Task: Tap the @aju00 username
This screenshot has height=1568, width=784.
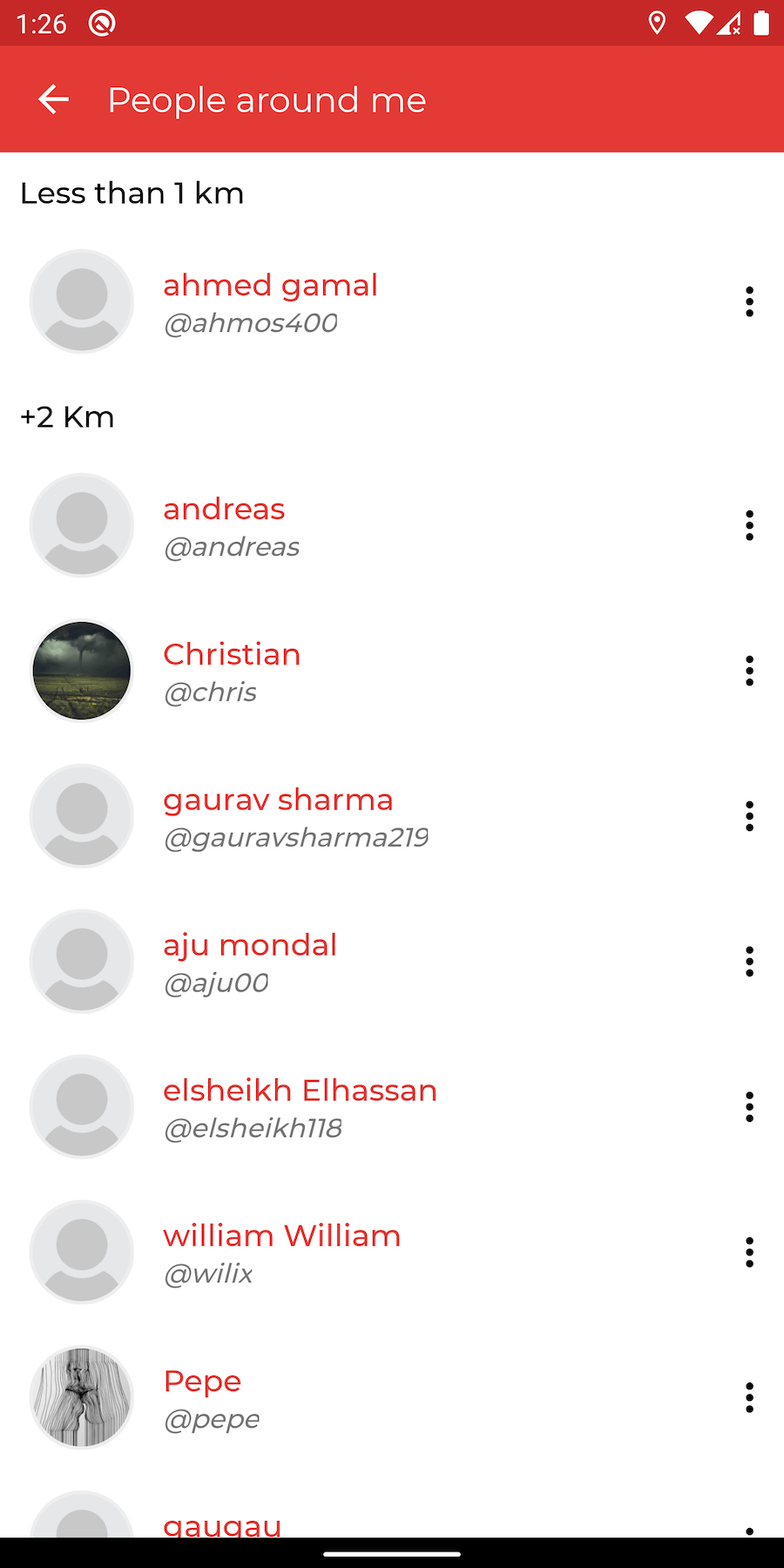Action: point(216,983)
